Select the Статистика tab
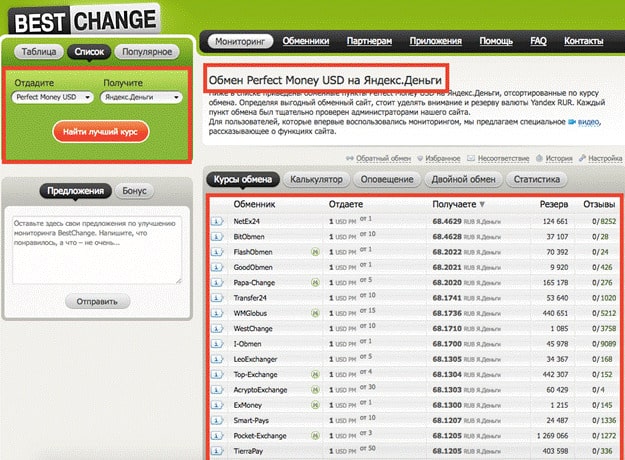The height and width of the screenshot is (460, 625). tap(537, 179)
